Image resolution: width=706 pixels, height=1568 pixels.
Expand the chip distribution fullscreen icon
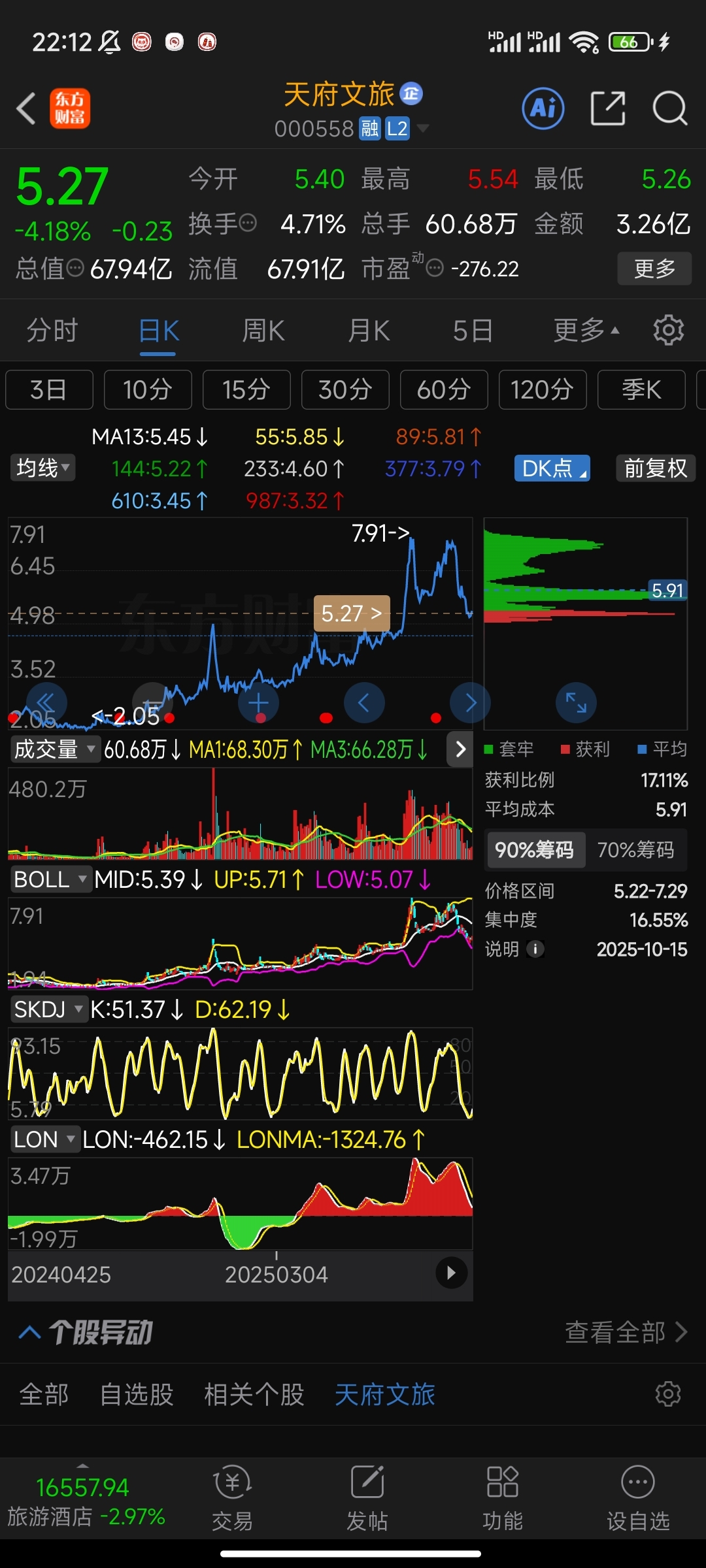576,703
